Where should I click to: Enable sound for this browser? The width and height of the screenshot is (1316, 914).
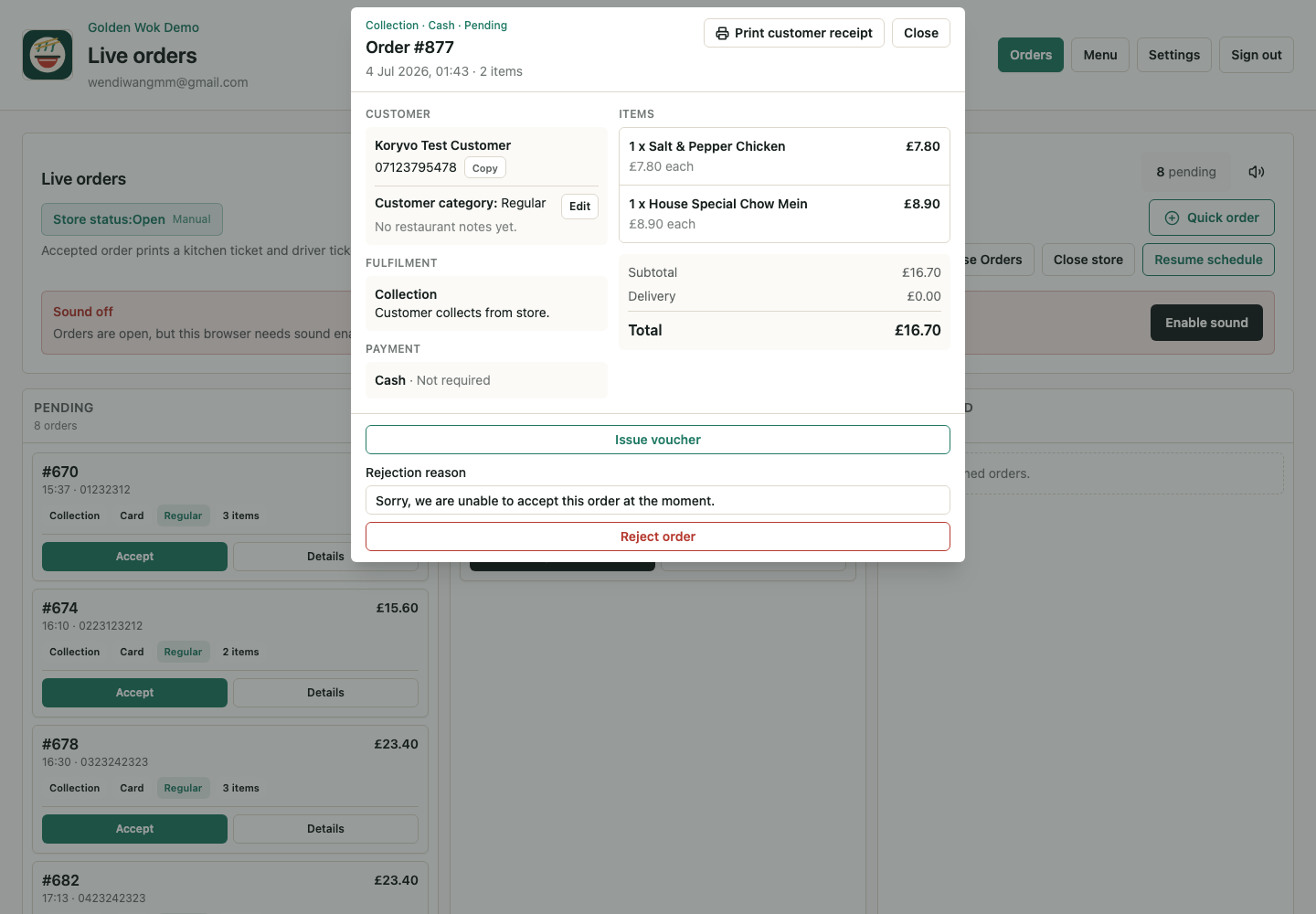coord(1206,323)
